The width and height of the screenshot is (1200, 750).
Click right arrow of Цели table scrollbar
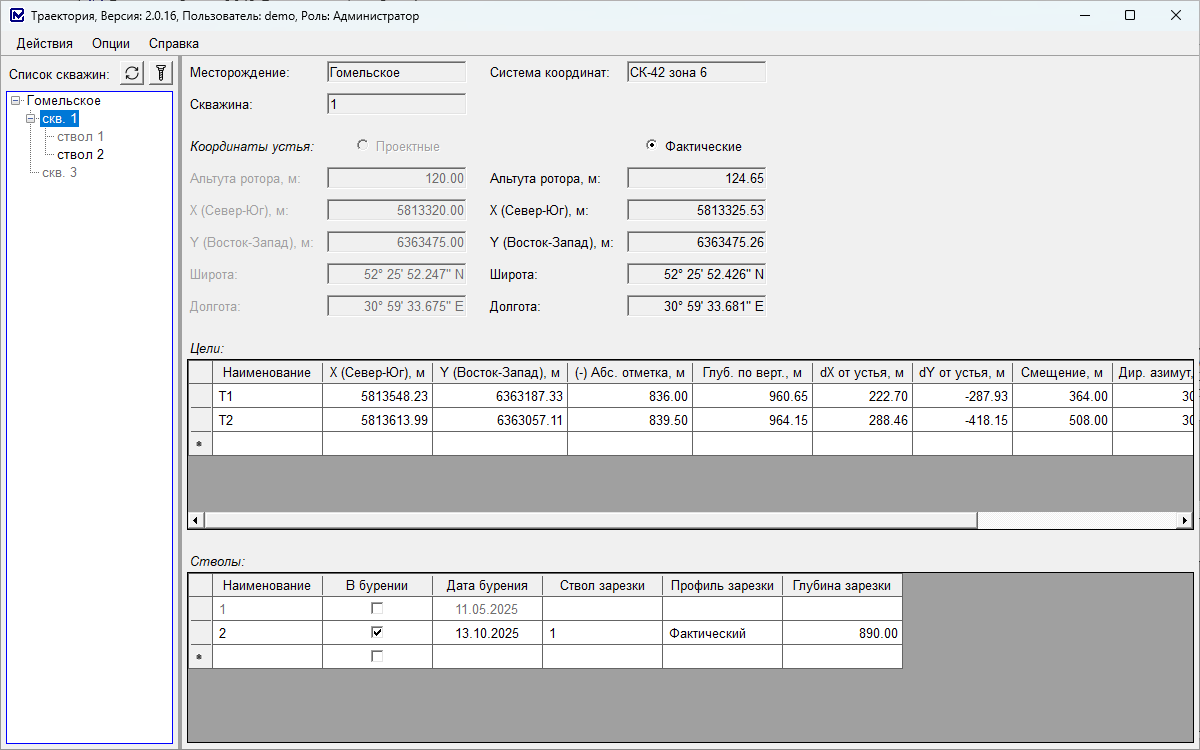click(x=1185, y=521)
